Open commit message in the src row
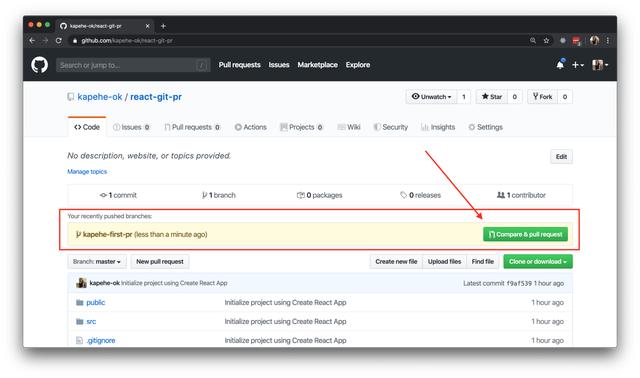This screenshot has height=378, width=640. click(x=285, y=322)
